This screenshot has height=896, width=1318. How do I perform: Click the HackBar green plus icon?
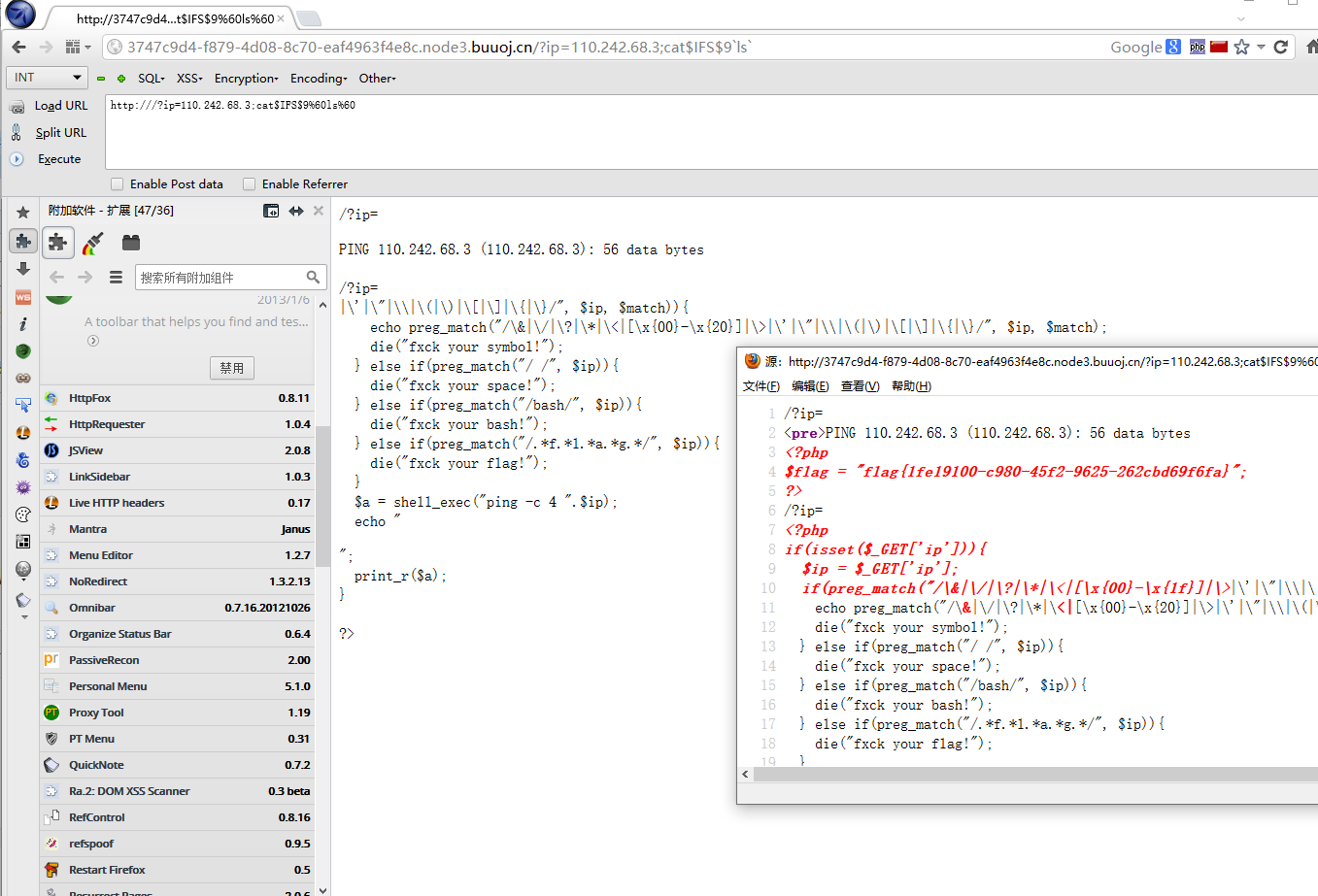[121, 79]
